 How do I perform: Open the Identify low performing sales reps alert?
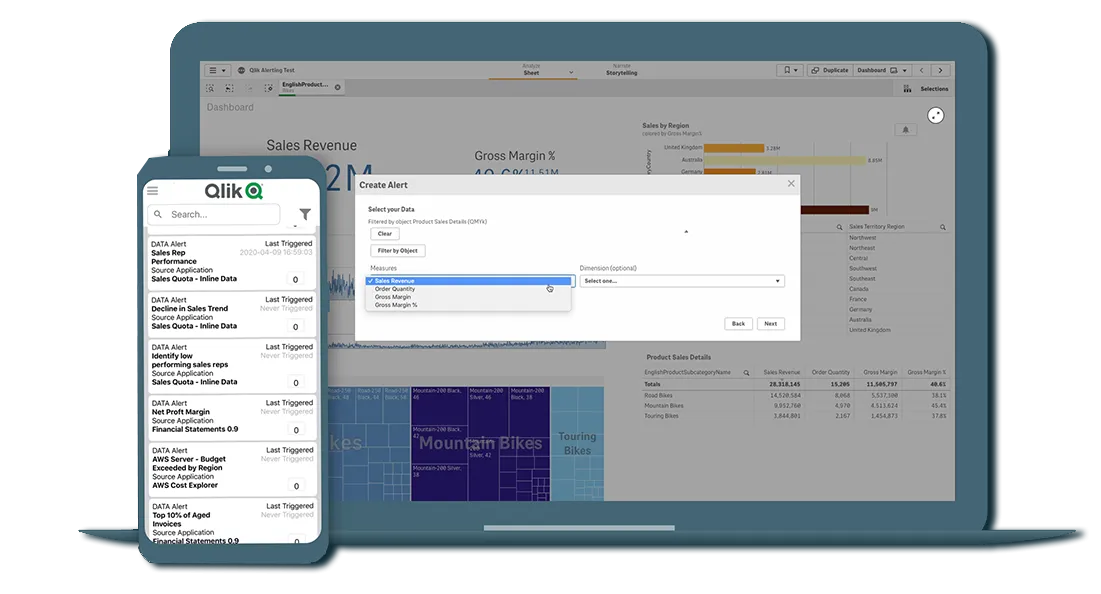point(232,365)
